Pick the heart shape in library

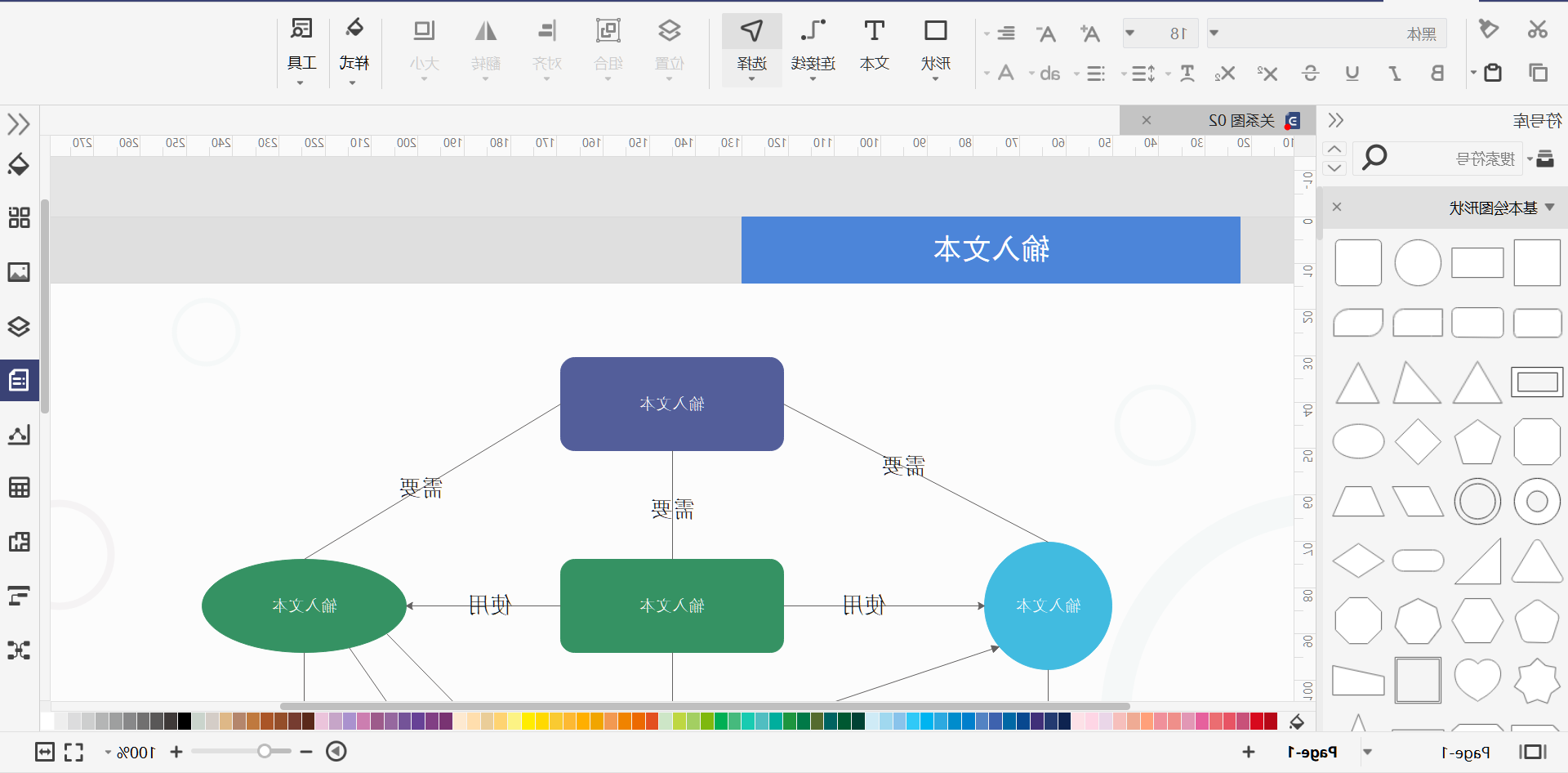[x=1477, y=680]
